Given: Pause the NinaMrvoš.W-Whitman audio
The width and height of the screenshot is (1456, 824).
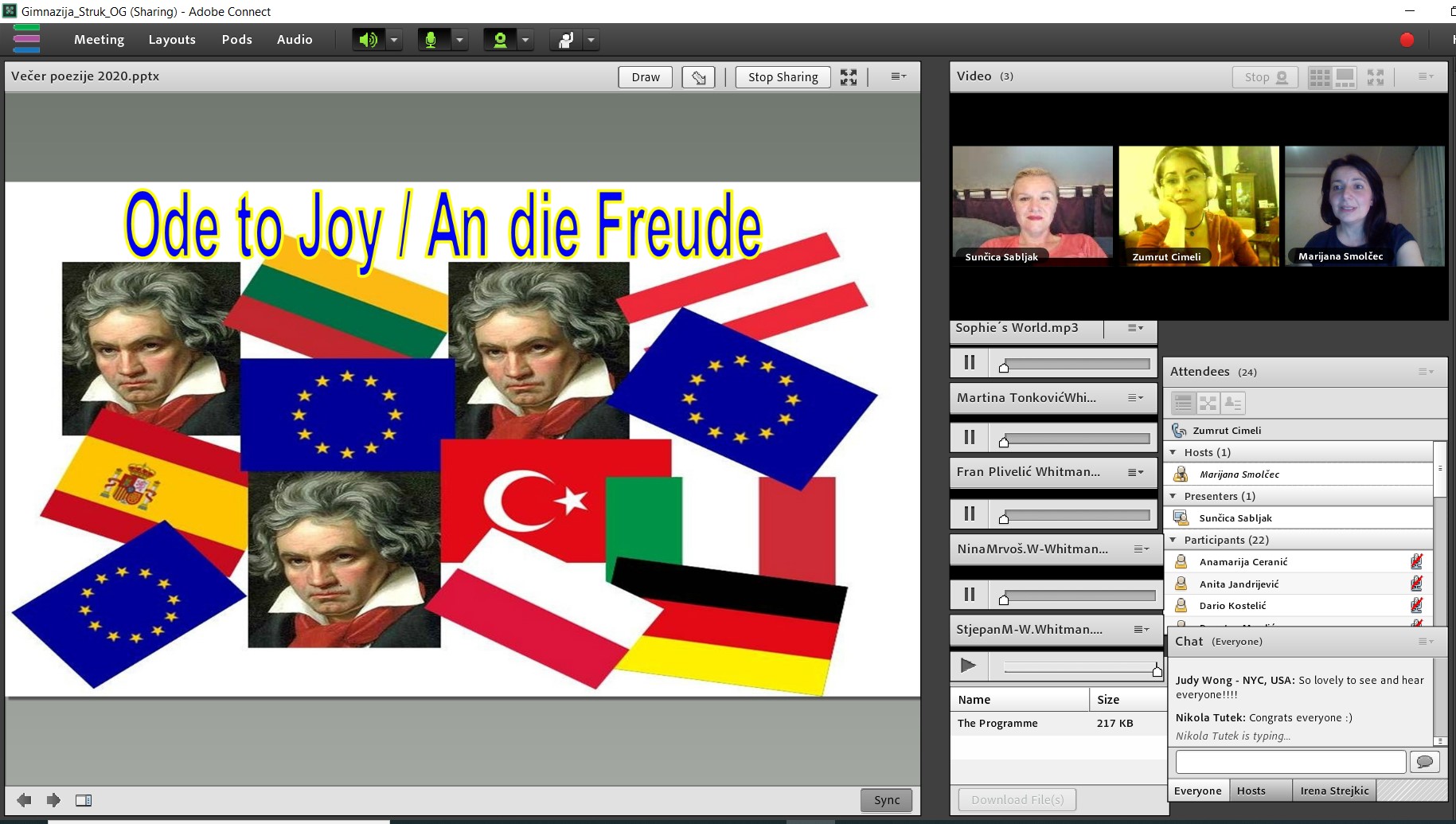Looking at the screenshot, I should (969, 594).
